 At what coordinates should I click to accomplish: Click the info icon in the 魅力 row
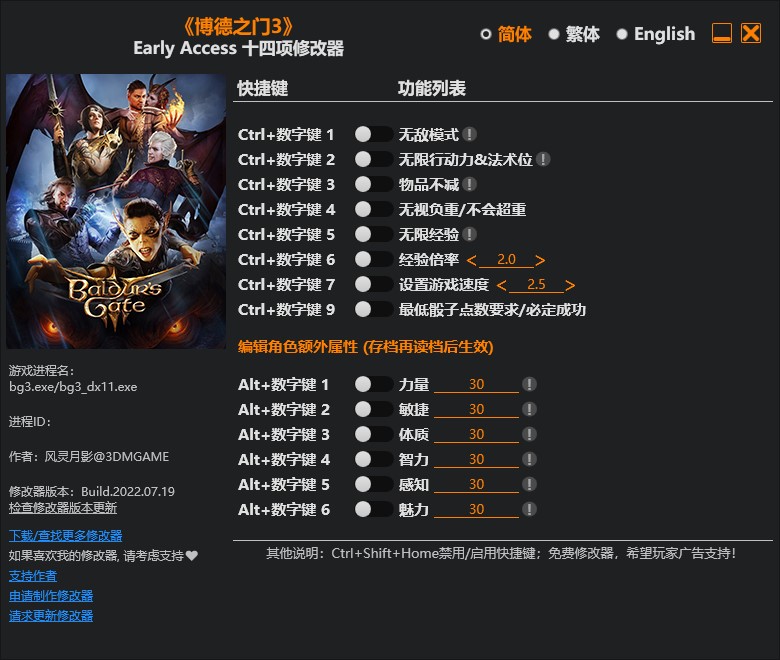click(529, 509)
